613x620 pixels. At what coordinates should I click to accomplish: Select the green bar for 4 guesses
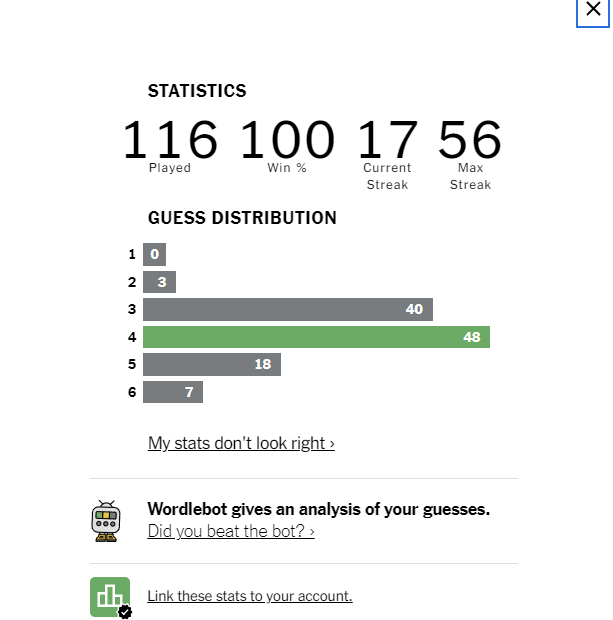point(316,337)
